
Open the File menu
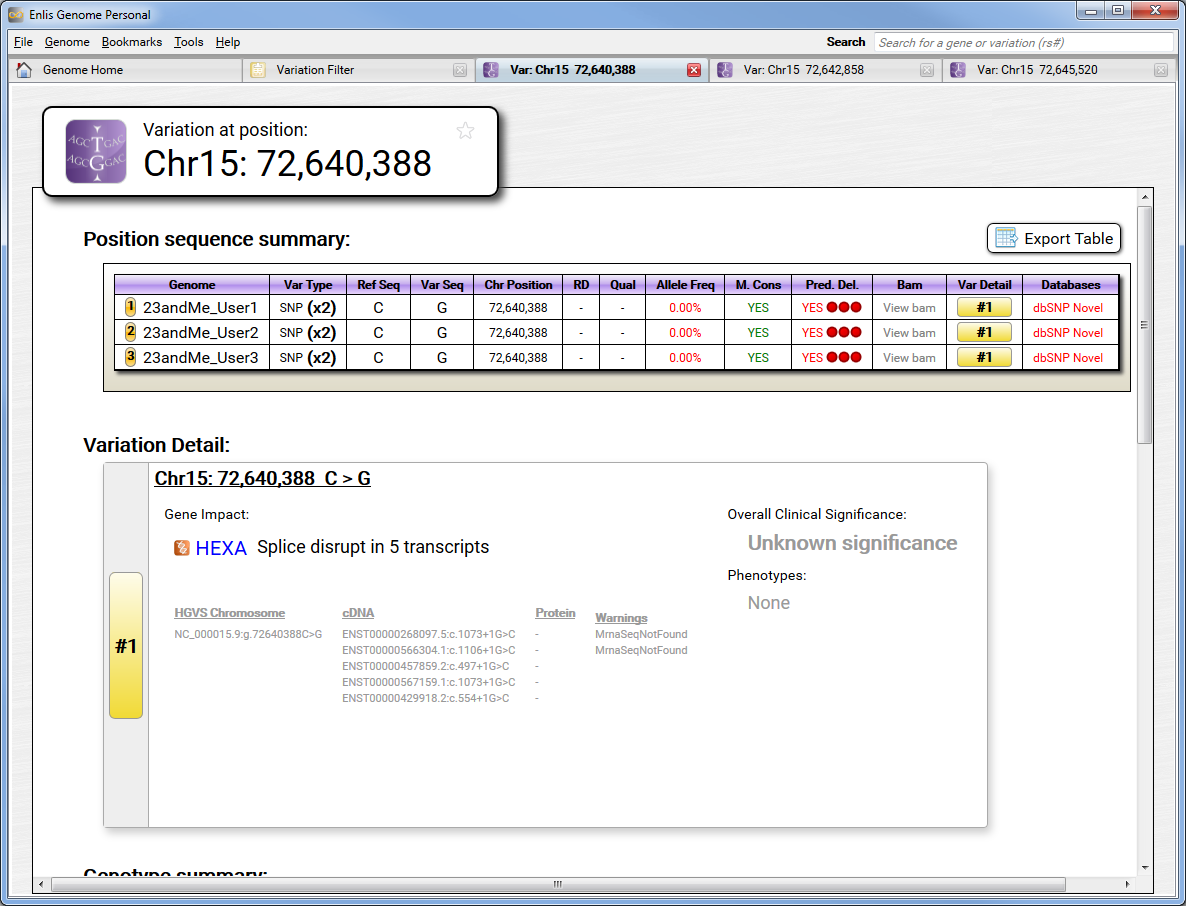[x=23, y=42]
